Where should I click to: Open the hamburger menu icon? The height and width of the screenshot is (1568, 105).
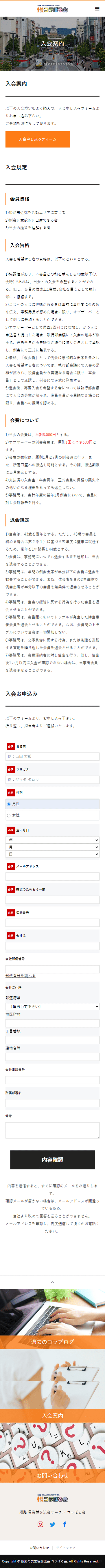coord(97,8)
